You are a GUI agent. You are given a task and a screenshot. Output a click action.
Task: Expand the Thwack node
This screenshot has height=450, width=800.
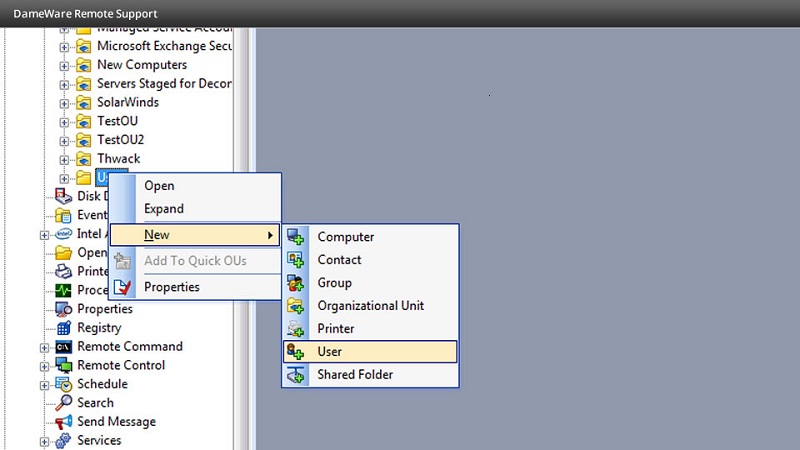point(64,160)
